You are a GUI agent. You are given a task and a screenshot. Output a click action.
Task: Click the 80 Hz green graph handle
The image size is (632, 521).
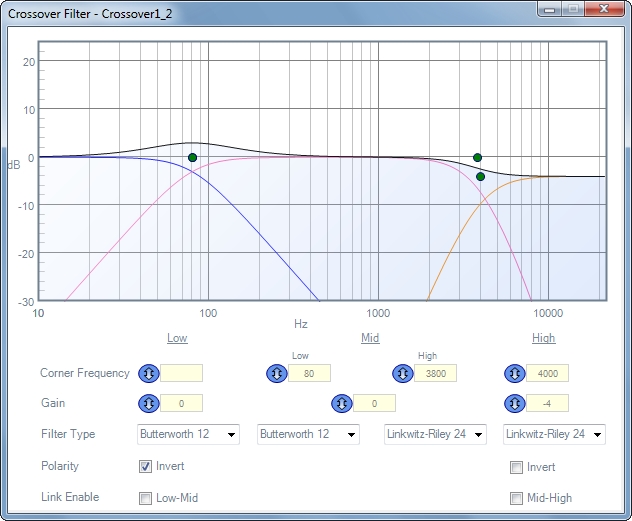(192, 157)
